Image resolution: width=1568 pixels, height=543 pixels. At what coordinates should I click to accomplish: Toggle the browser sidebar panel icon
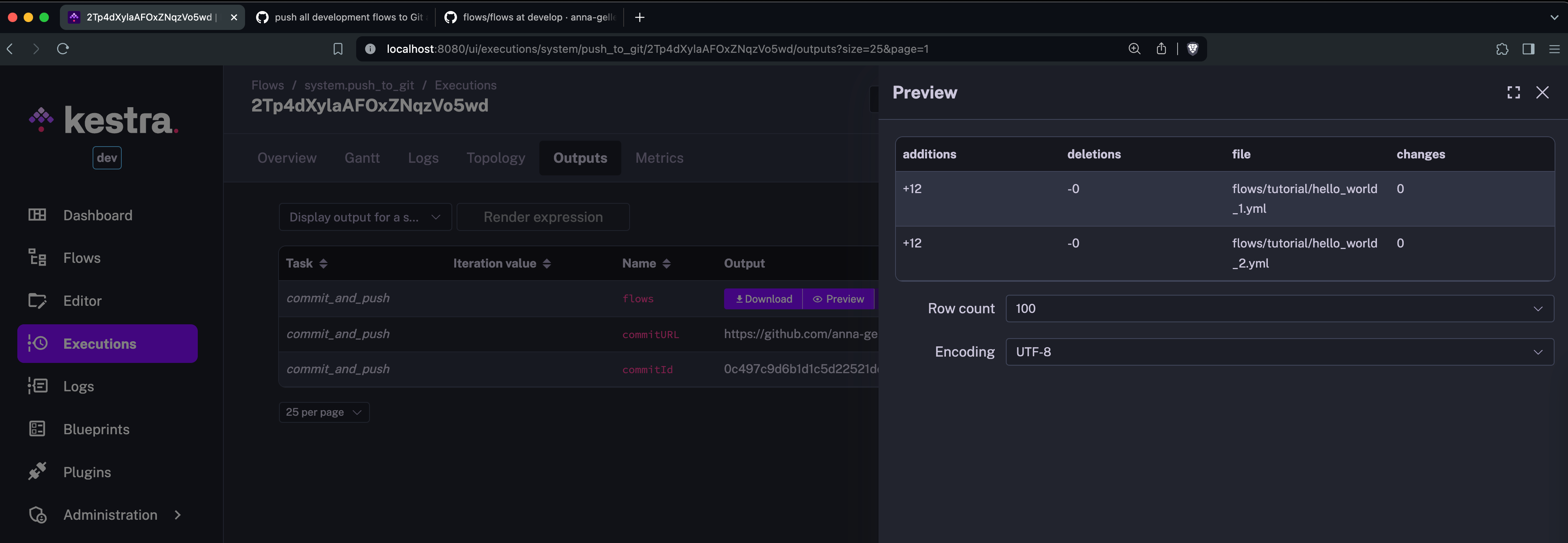1528,49
